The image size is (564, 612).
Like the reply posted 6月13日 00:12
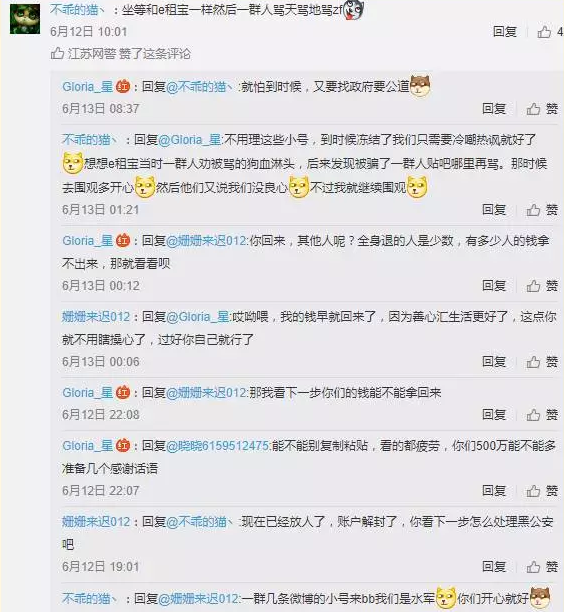[x=542, y=286]
